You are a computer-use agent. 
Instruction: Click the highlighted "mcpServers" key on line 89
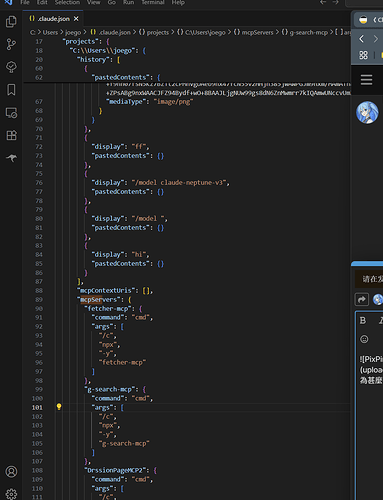[x=98, y=300]
